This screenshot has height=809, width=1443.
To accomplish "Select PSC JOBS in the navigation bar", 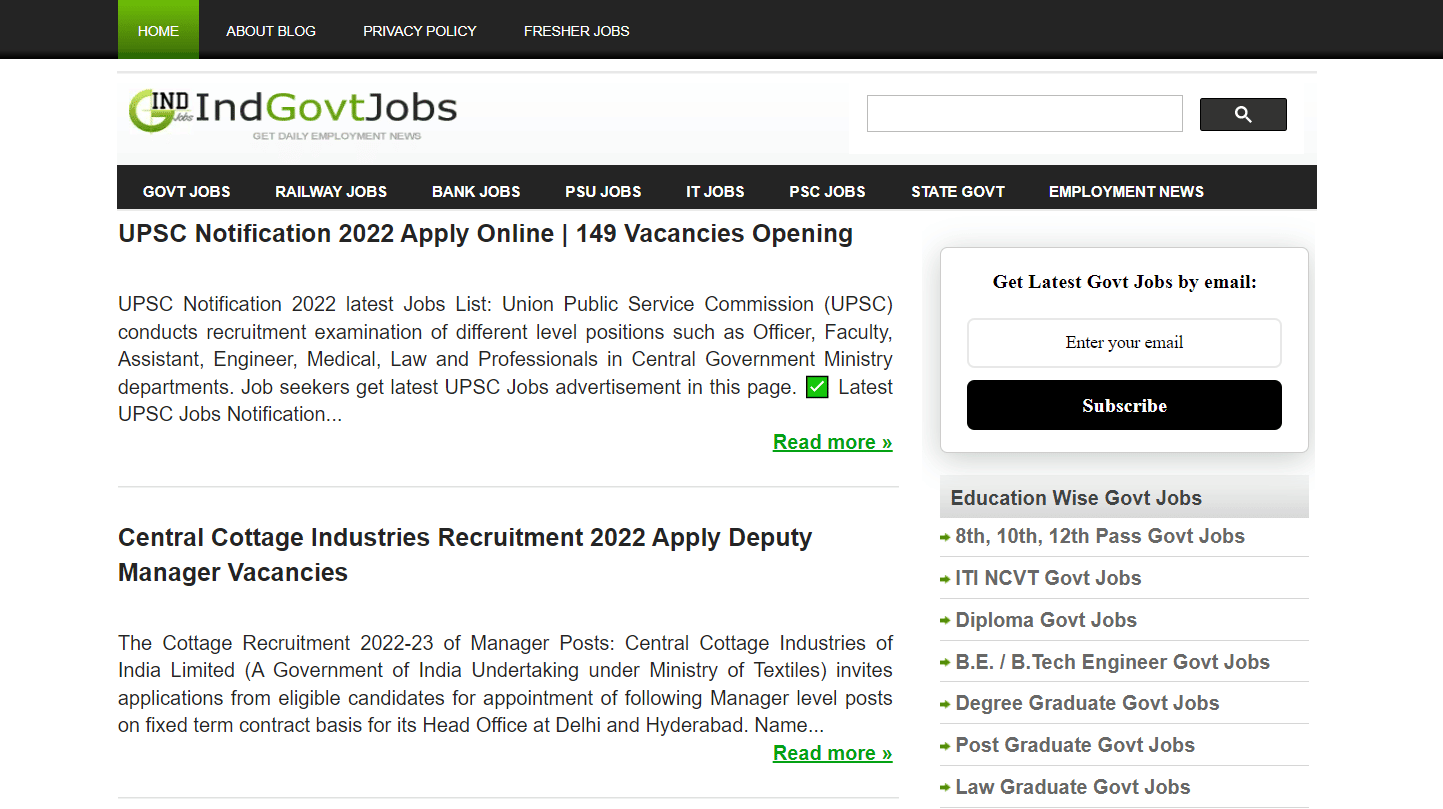I will (x=827, y=191).
